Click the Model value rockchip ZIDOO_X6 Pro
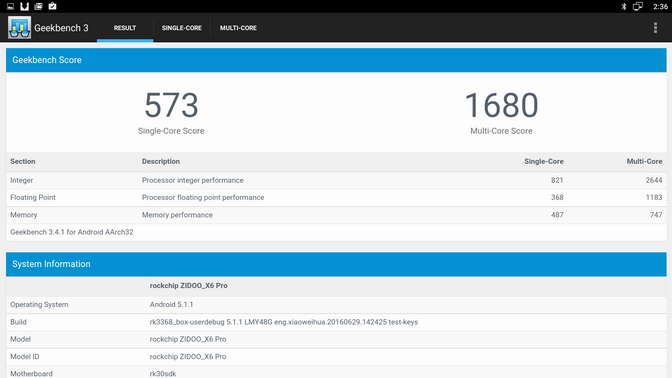 click(188, 339)
